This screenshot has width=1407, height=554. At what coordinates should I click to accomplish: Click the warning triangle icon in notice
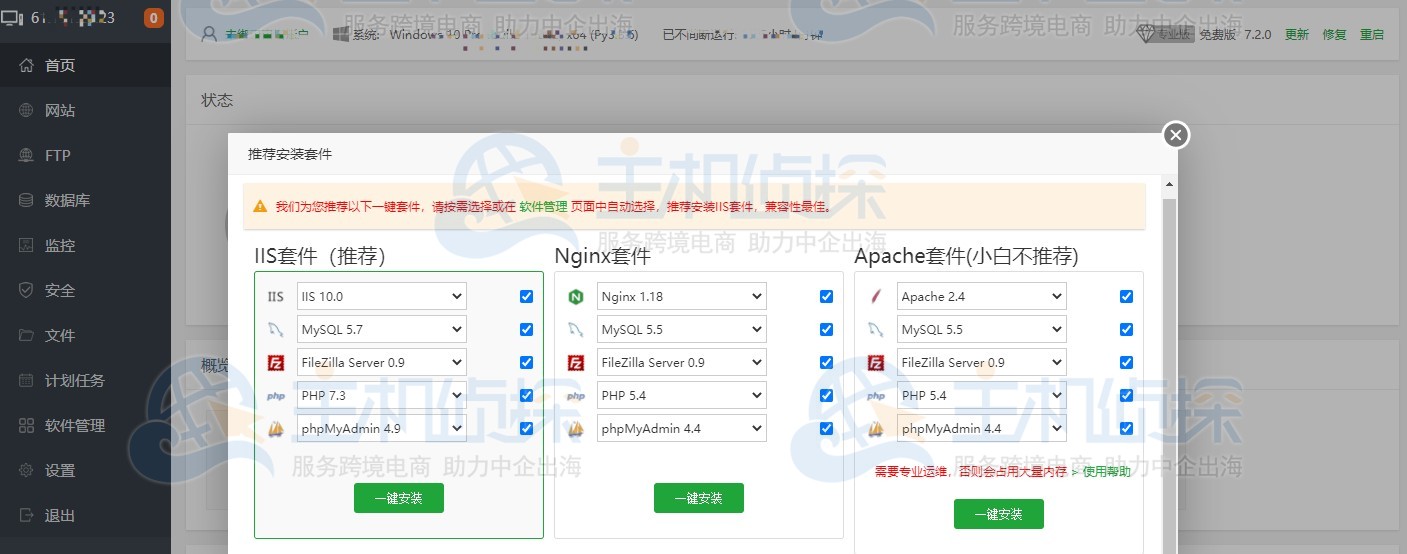point(260,206)
